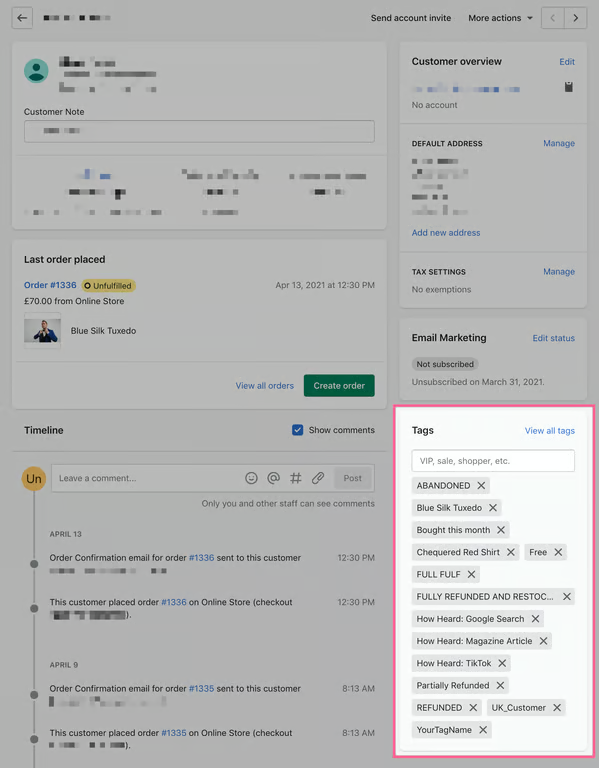Edit the Customer overview
This screenshot has width=599, height=768.
pos(567,62)
